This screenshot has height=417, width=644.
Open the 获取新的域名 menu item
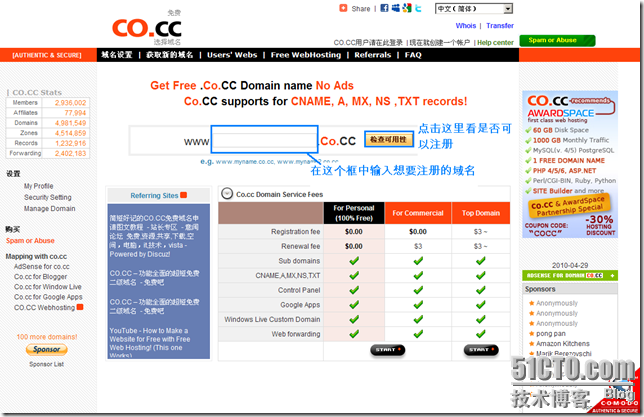point(170,55)
